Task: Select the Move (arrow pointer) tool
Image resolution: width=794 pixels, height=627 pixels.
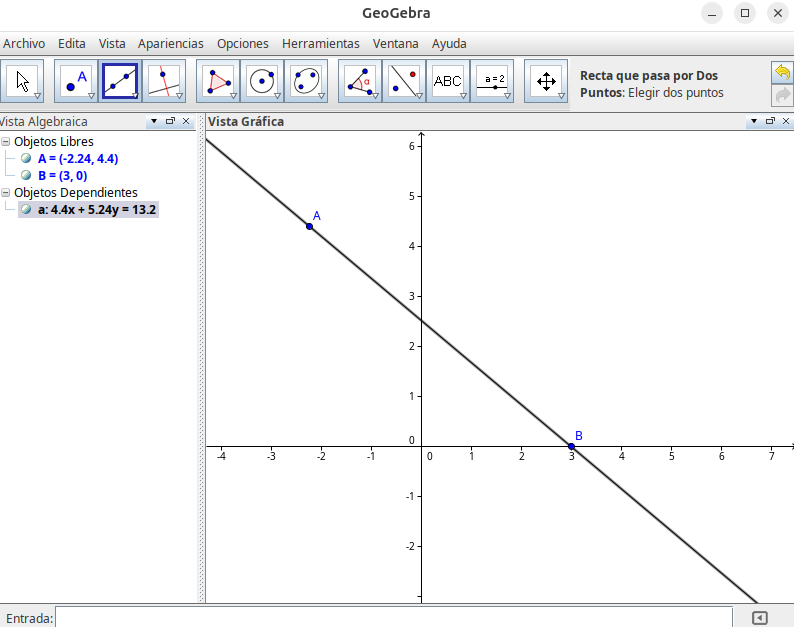Action: (x=24, y=81)
